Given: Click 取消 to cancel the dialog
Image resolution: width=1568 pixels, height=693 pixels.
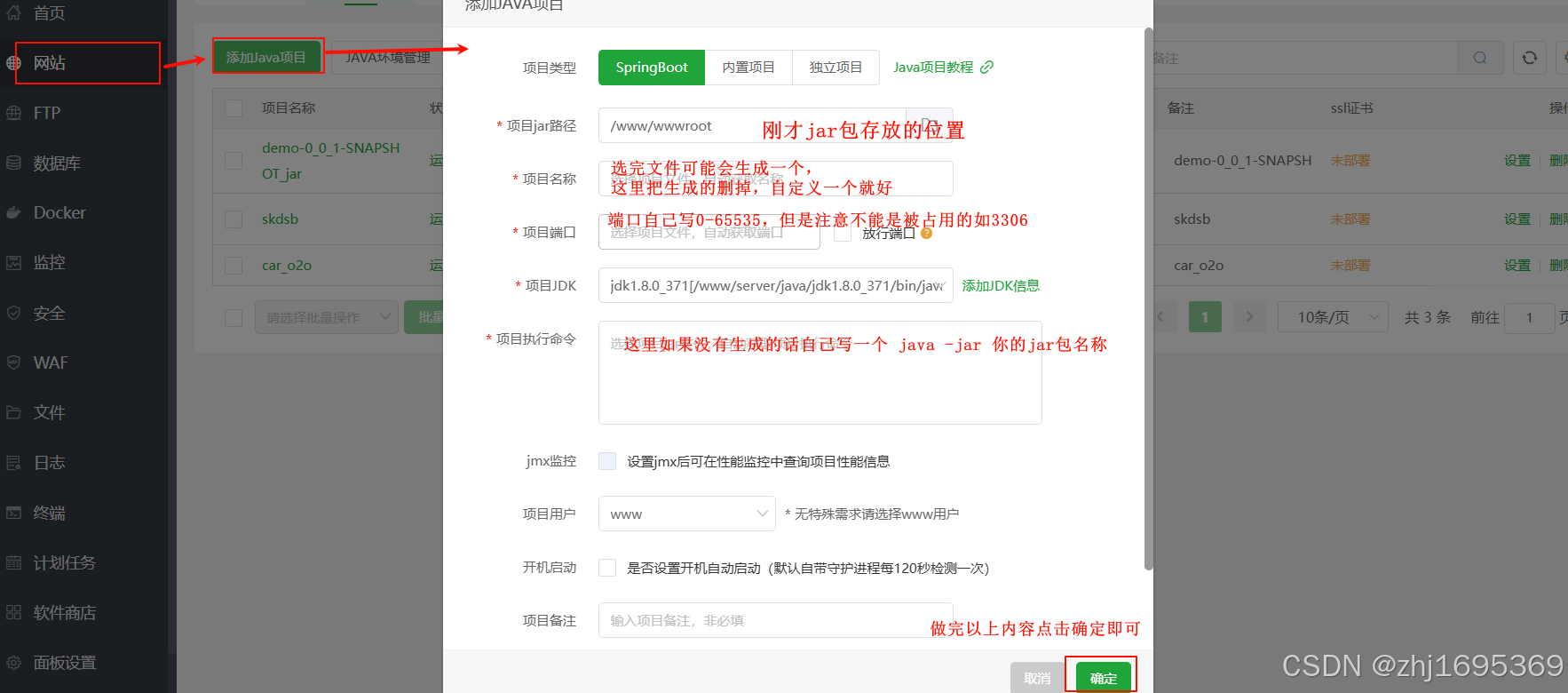Looking at the screenshot, I should [x=1037, y=678].
